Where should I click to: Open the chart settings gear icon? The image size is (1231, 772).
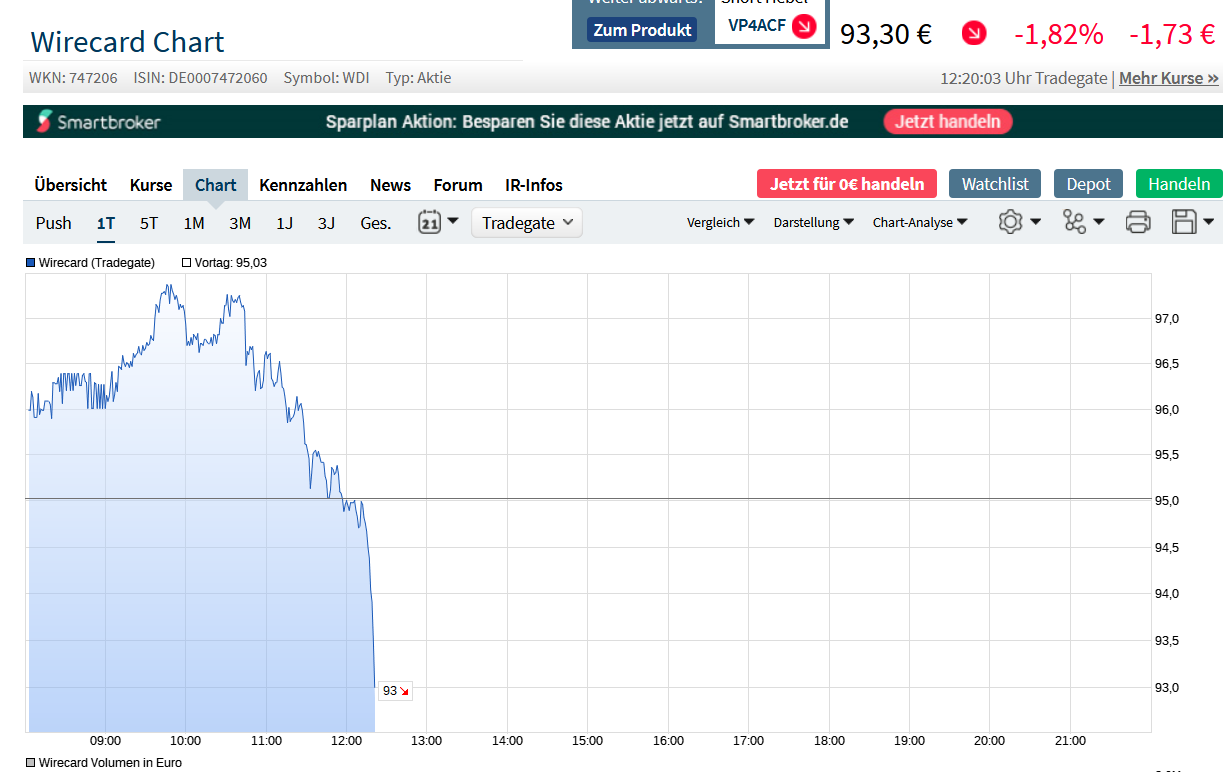click(x=1012, y=222)
